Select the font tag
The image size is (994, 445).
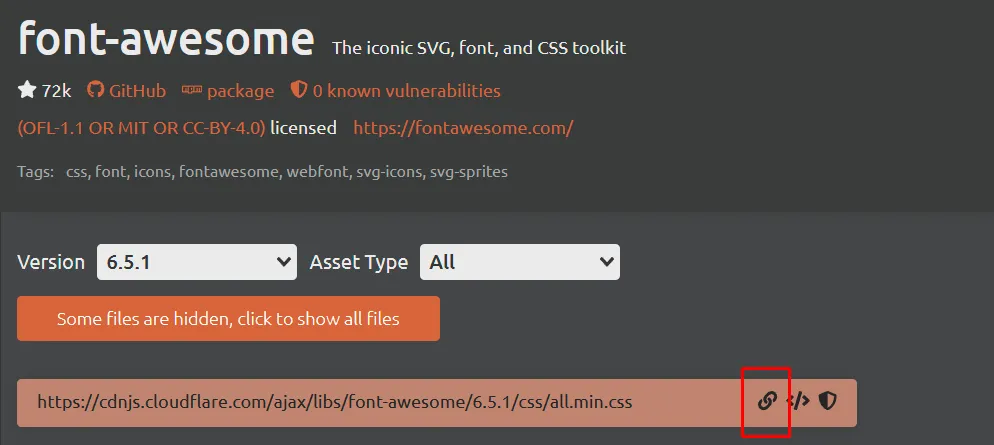click(x=110, y=172)
